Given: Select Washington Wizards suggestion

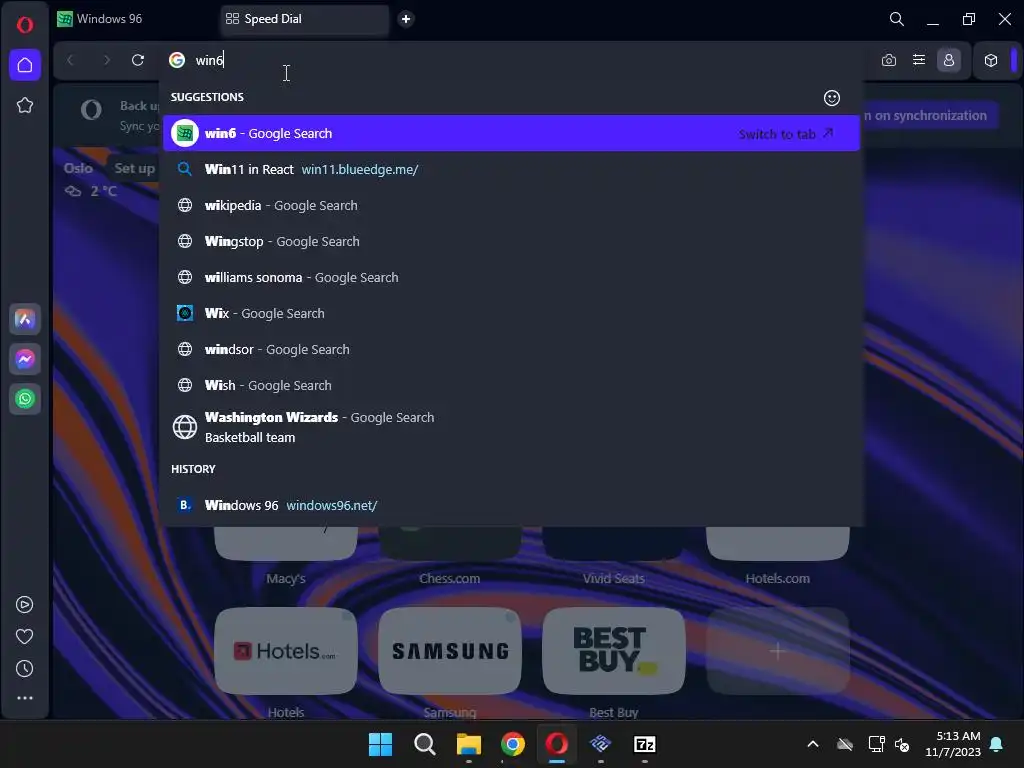Looking at the screenshot, I should [511, 427].
